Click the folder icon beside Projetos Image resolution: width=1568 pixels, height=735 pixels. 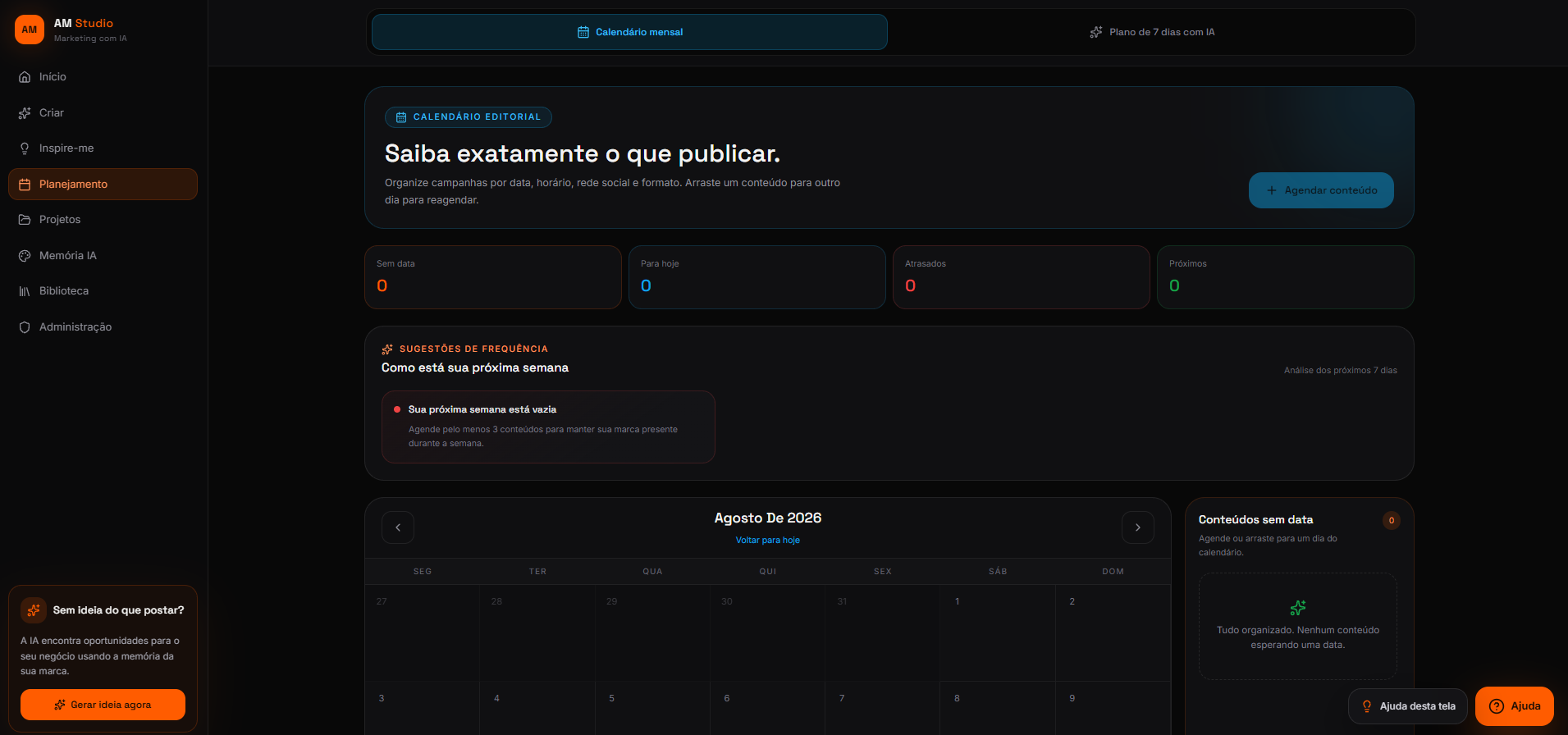coord(25,220)
